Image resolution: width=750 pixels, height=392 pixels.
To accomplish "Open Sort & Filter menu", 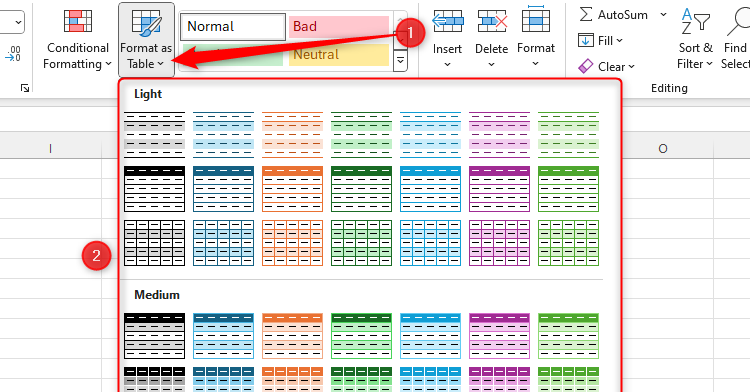I will [x=695, y=38].
